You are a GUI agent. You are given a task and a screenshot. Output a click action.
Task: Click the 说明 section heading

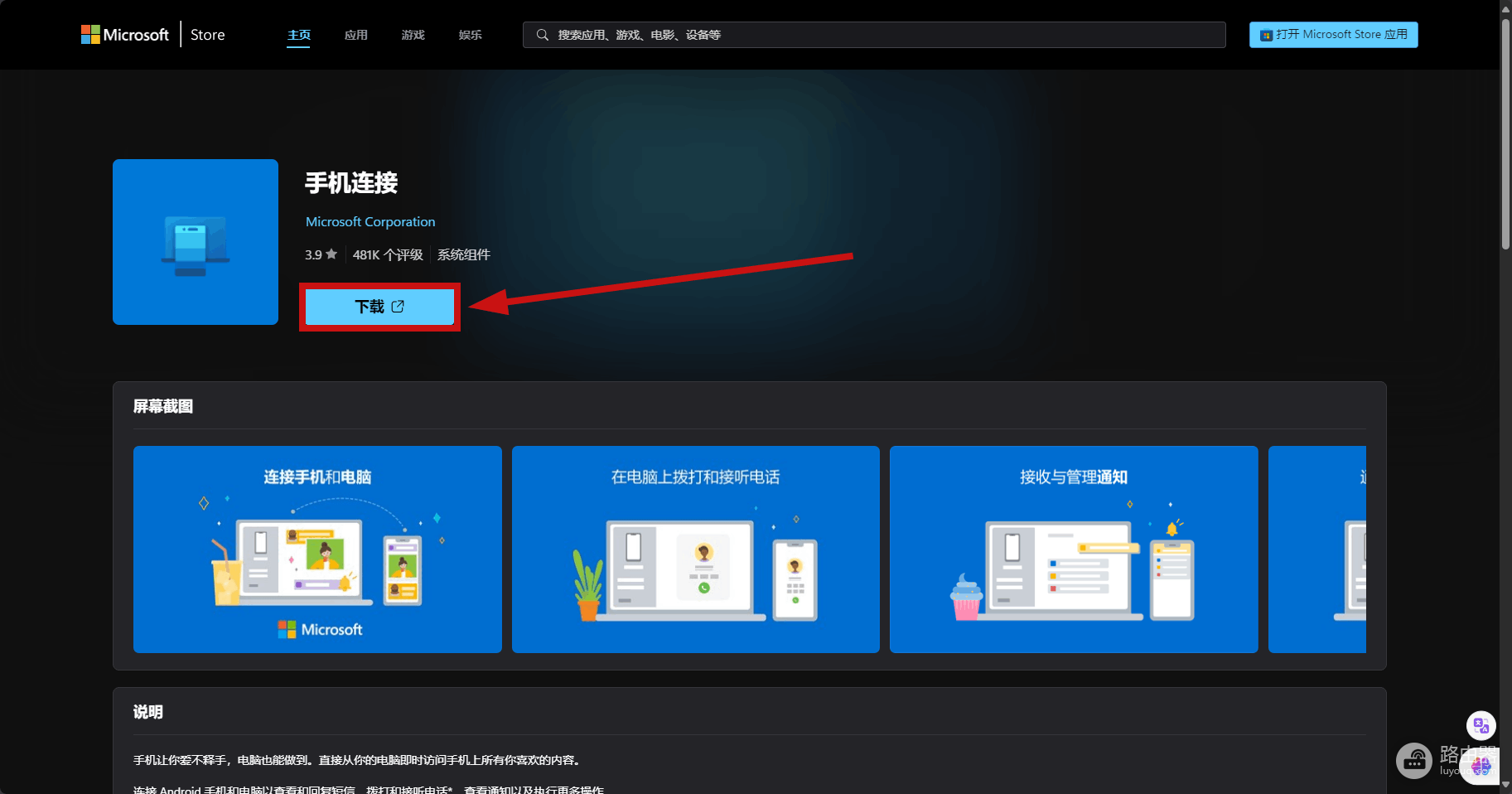(148, 712)
